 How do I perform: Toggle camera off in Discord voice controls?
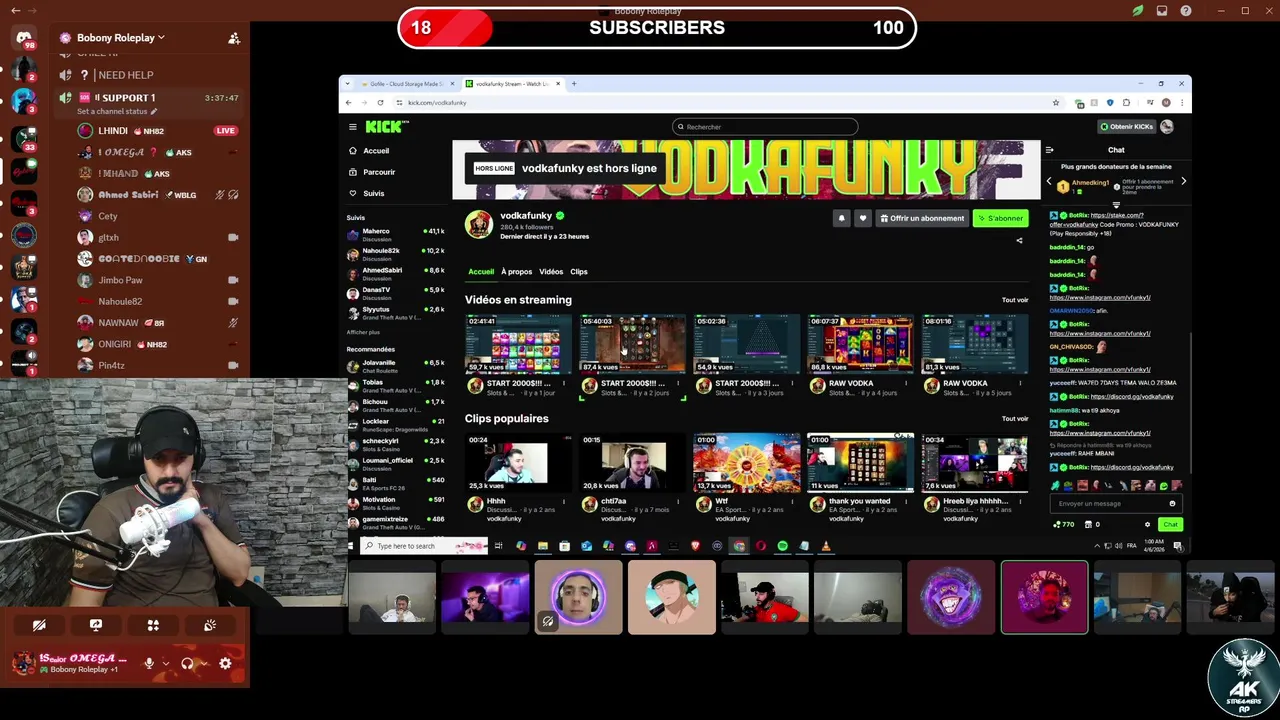coord(39,625)
